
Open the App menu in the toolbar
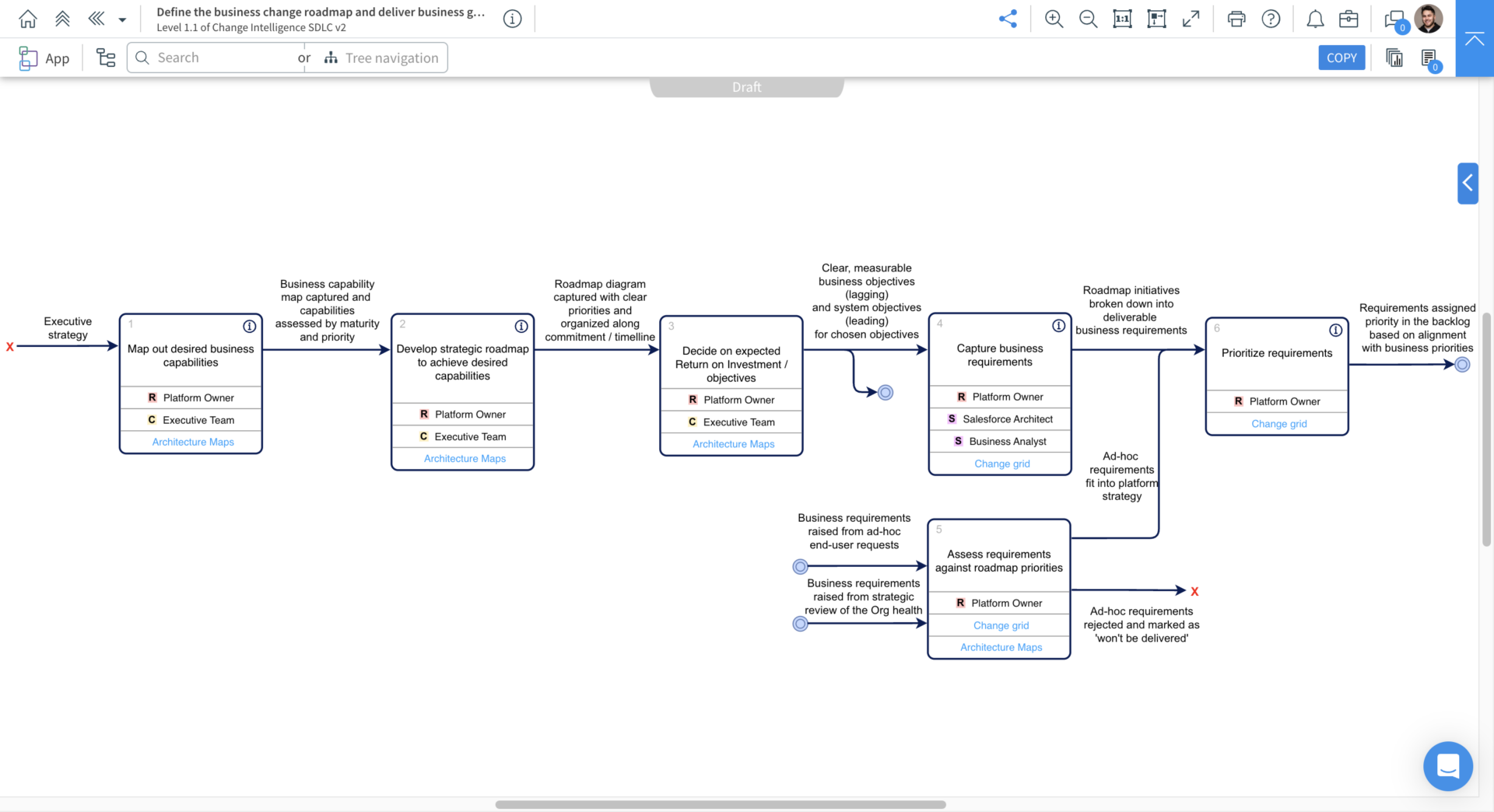coord(44,57)
